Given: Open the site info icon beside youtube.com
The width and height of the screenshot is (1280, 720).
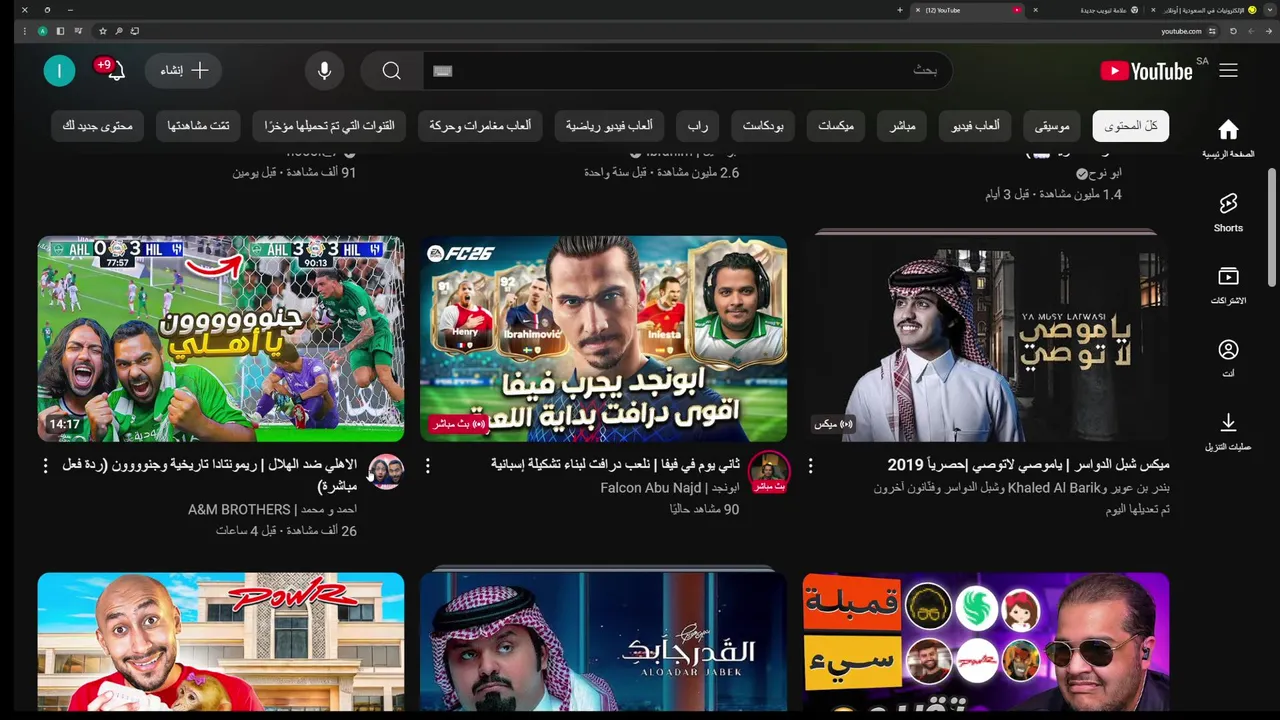Looking at the screenshot, I should (1212, 31).
